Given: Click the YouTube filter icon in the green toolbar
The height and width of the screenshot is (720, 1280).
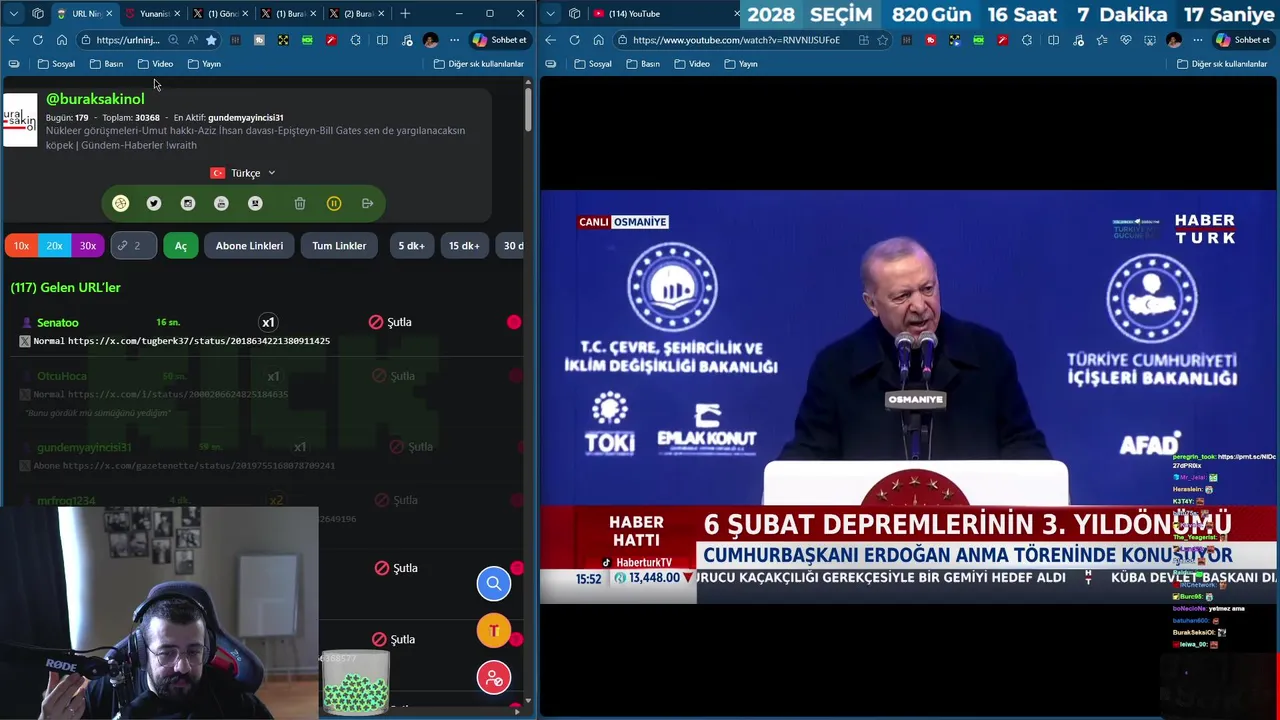Looking at the screenshot, I should click(x=222, y=203).
